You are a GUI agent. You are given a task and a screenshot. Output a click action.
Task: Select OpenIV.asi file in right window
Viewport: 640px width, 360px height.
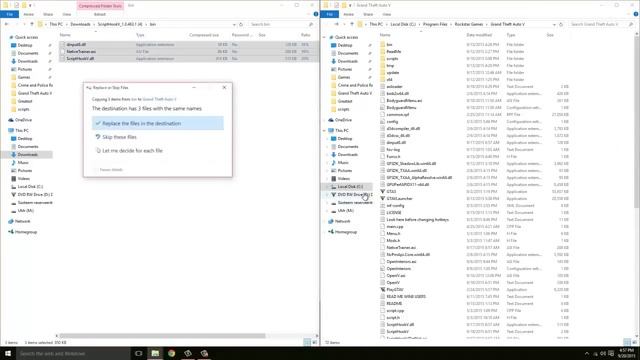tap(396, 276)
